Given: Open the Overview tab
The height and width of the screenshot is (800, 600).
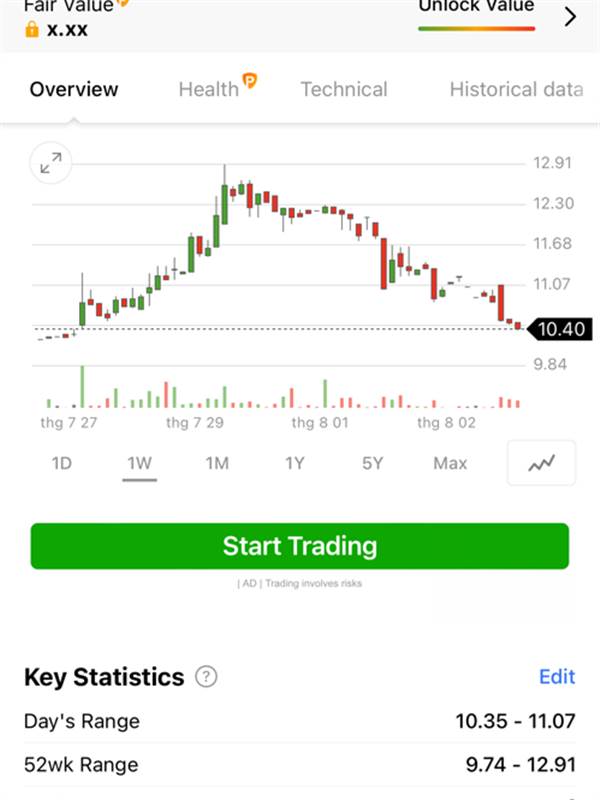Looking at the screenshot, I should 74,89.
